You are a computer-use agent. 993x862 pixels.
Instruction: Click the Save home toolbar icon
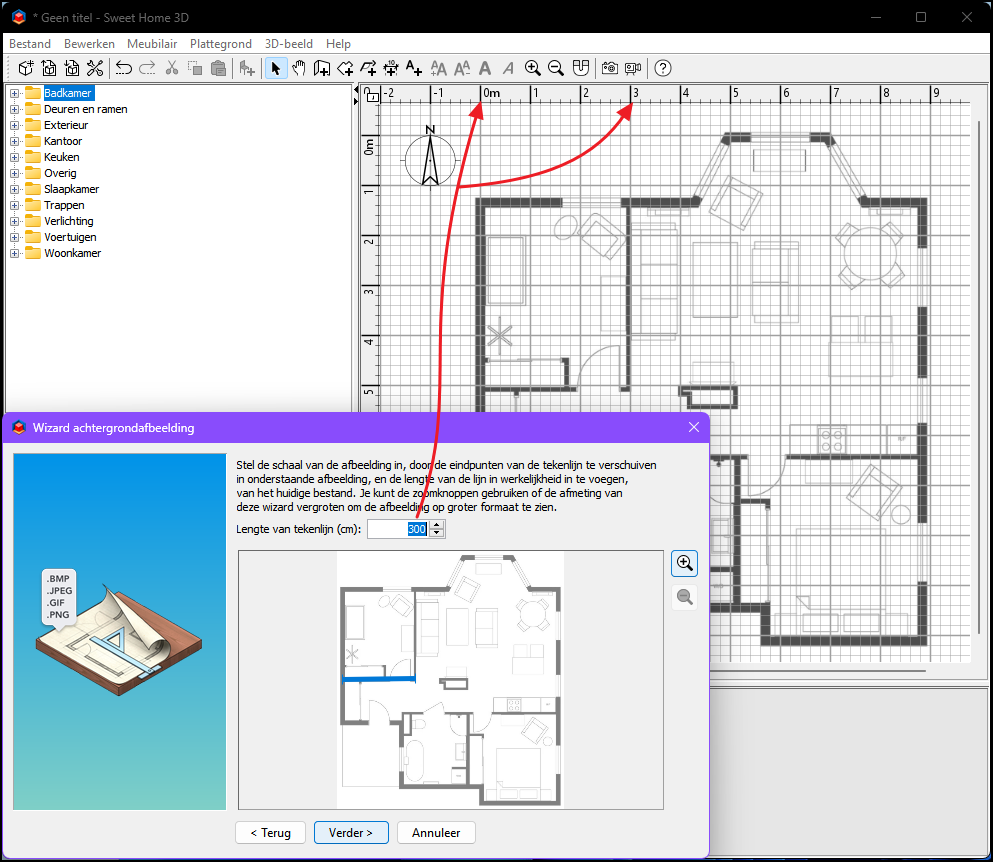click(72, 68)
